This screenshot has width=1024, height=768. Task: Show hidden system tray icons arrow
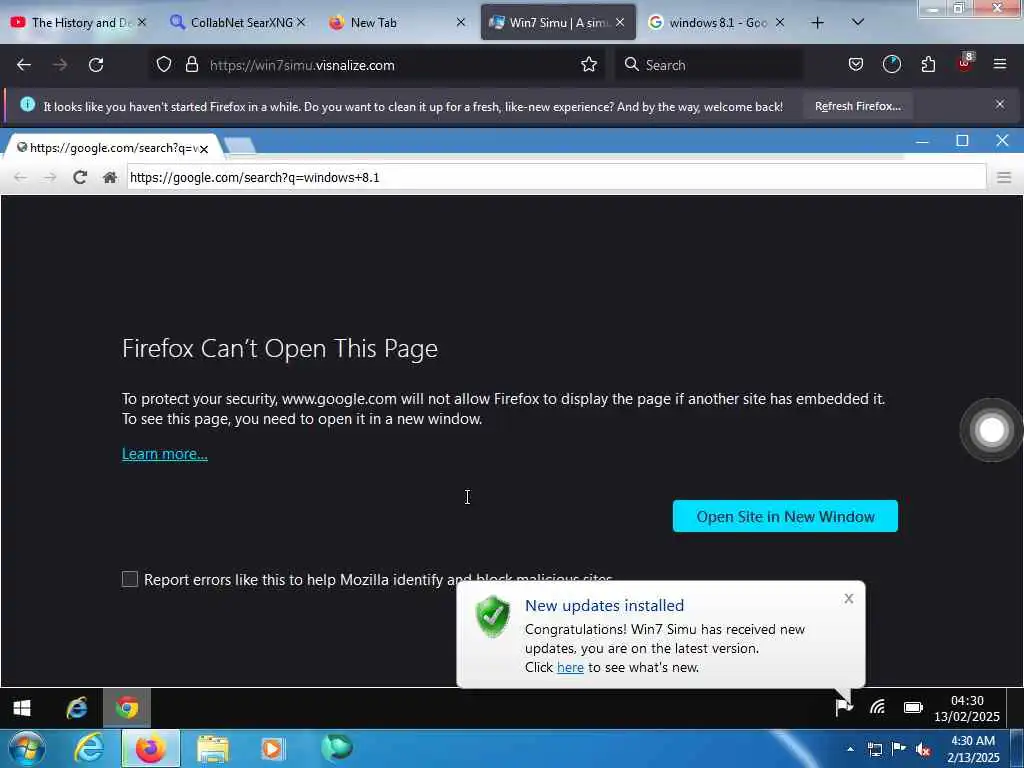(x=850, y=749)
